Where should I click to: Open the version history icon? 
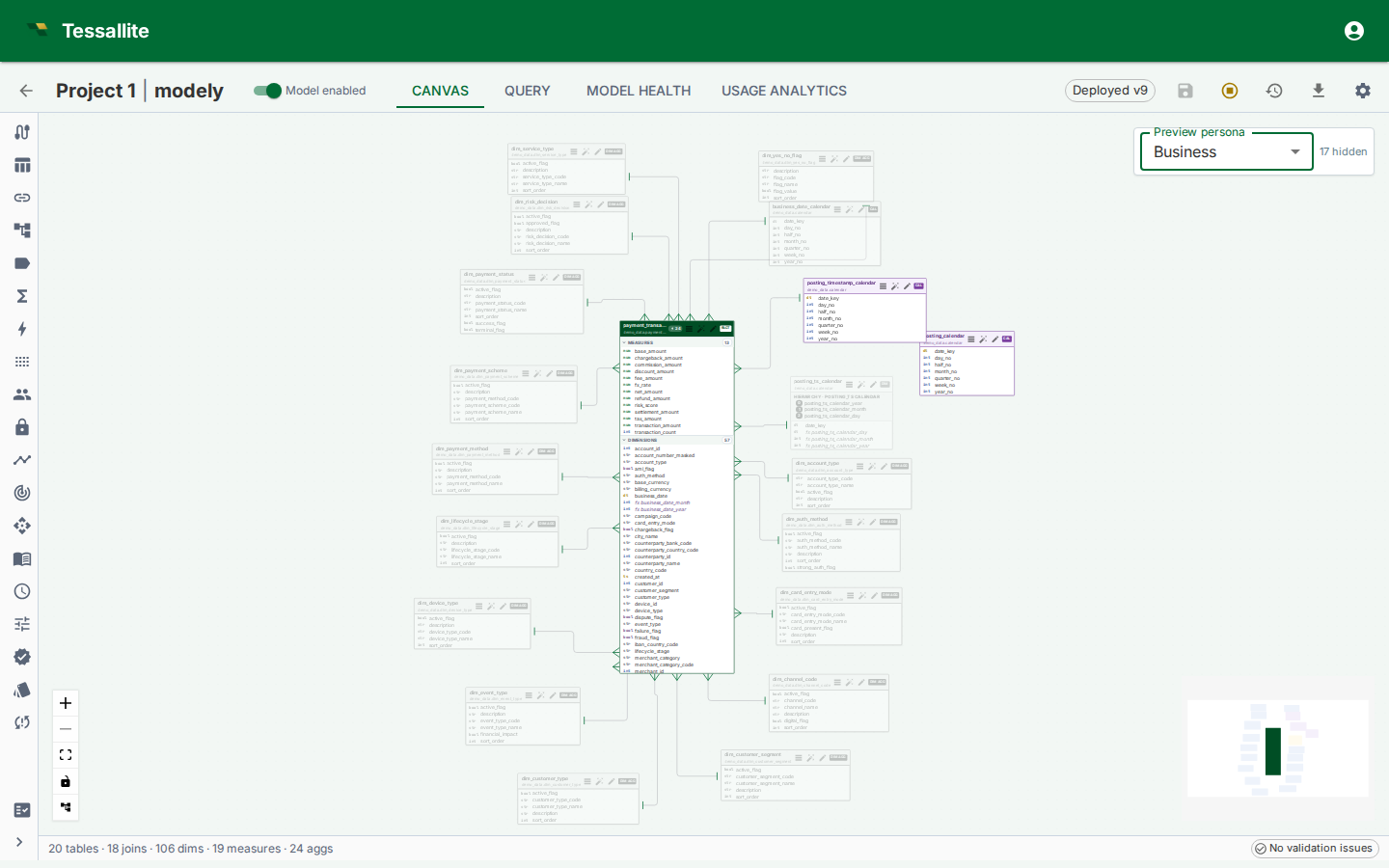click(1274, 91)
